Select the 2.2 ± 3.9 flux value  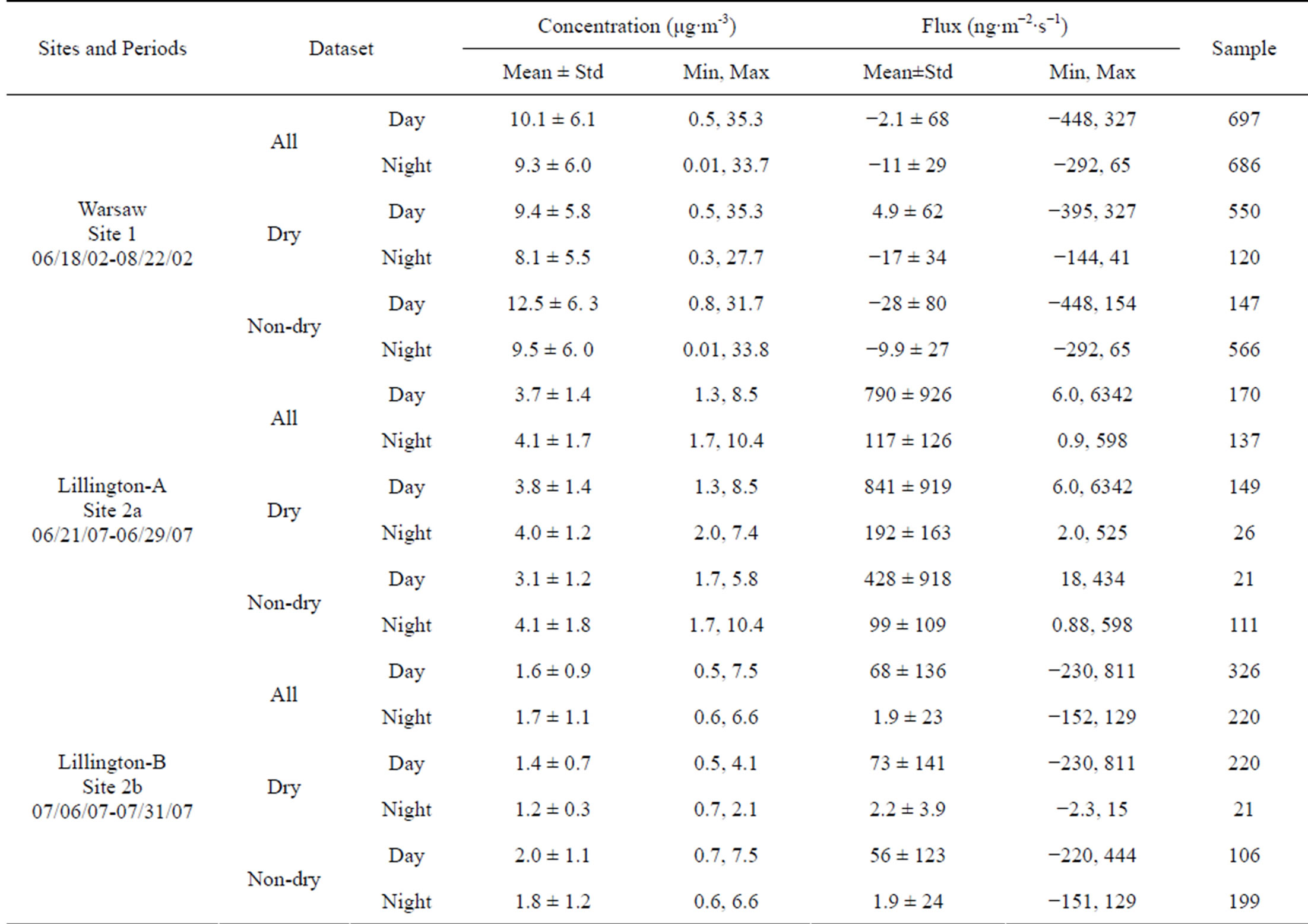[907, 809]
